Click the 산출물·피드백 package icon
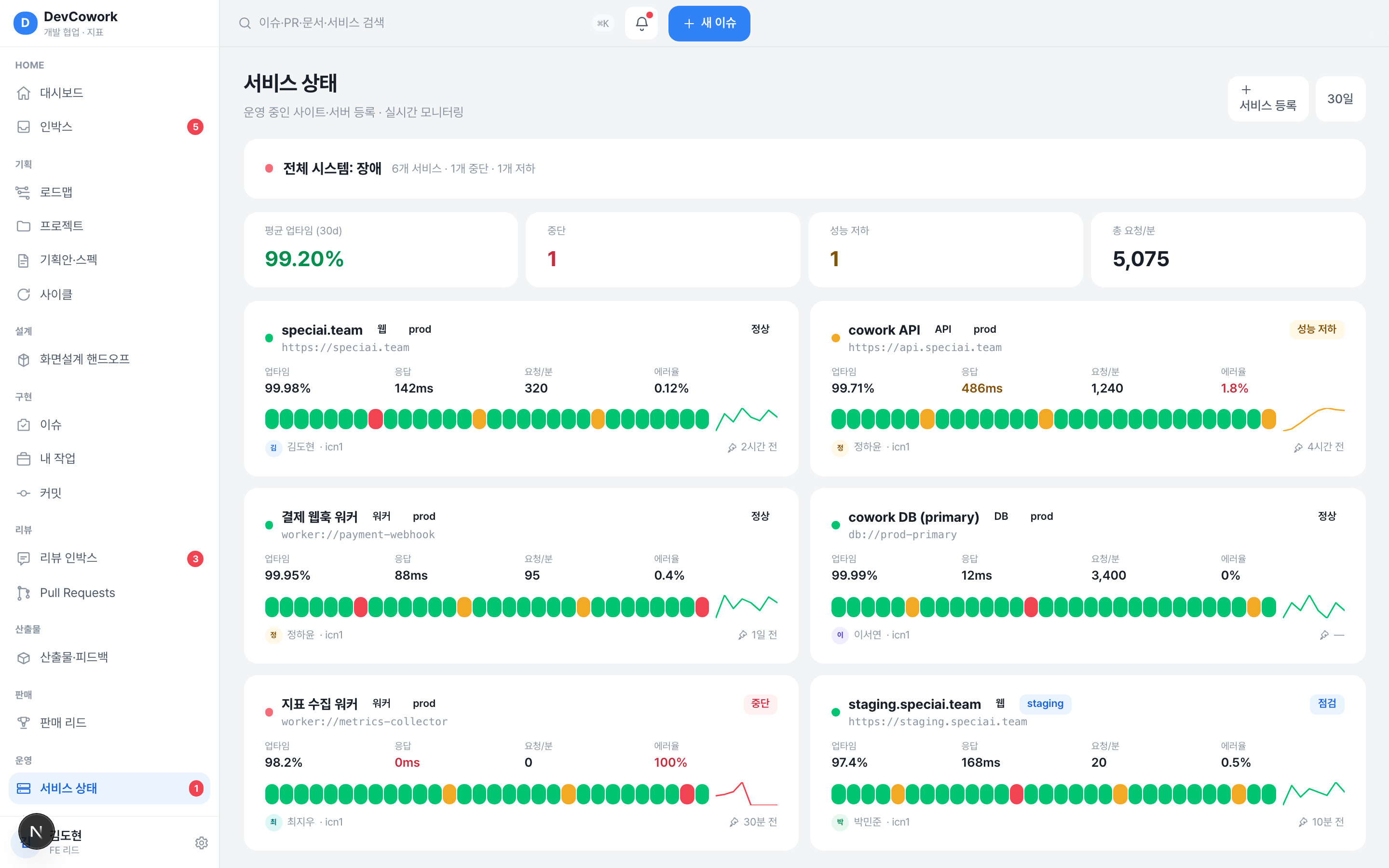1389x868 pixels. (24, 658)
